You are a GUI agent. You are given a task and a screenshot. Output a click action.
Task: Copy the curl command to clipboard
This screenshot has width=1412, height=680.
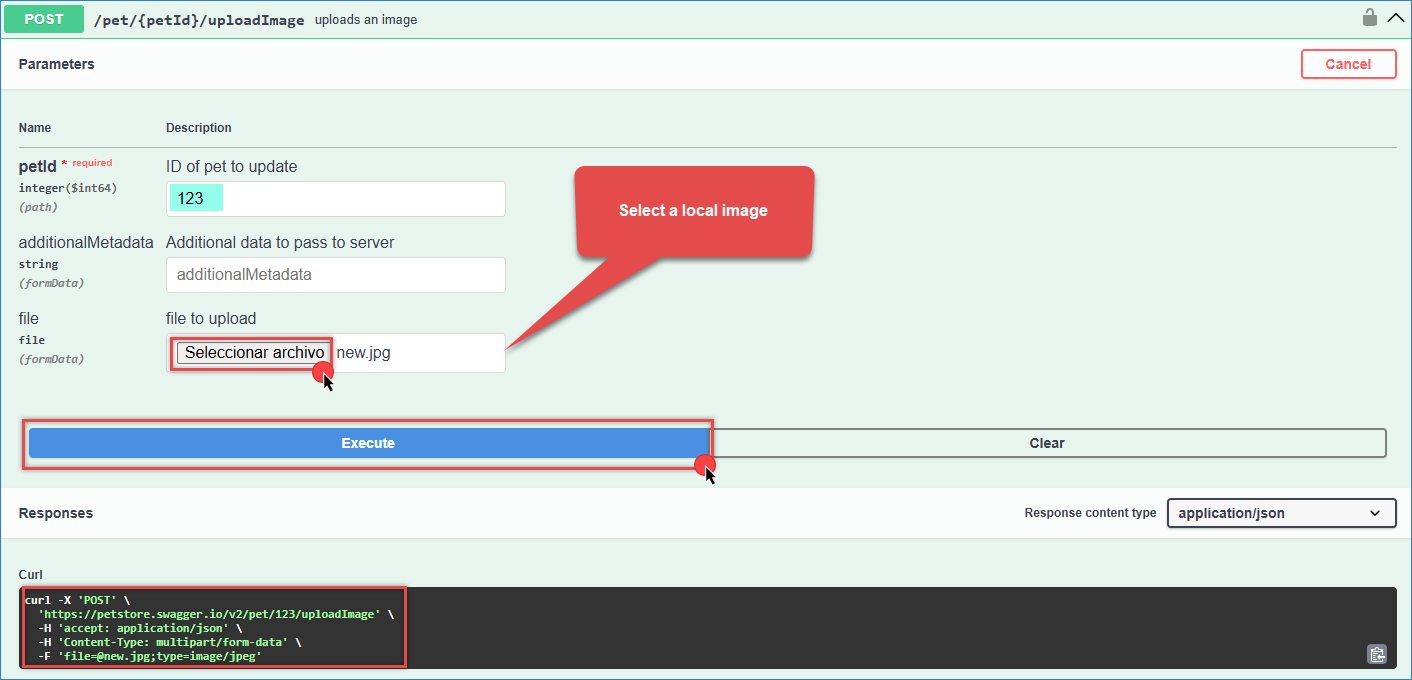pos(1377,654)
